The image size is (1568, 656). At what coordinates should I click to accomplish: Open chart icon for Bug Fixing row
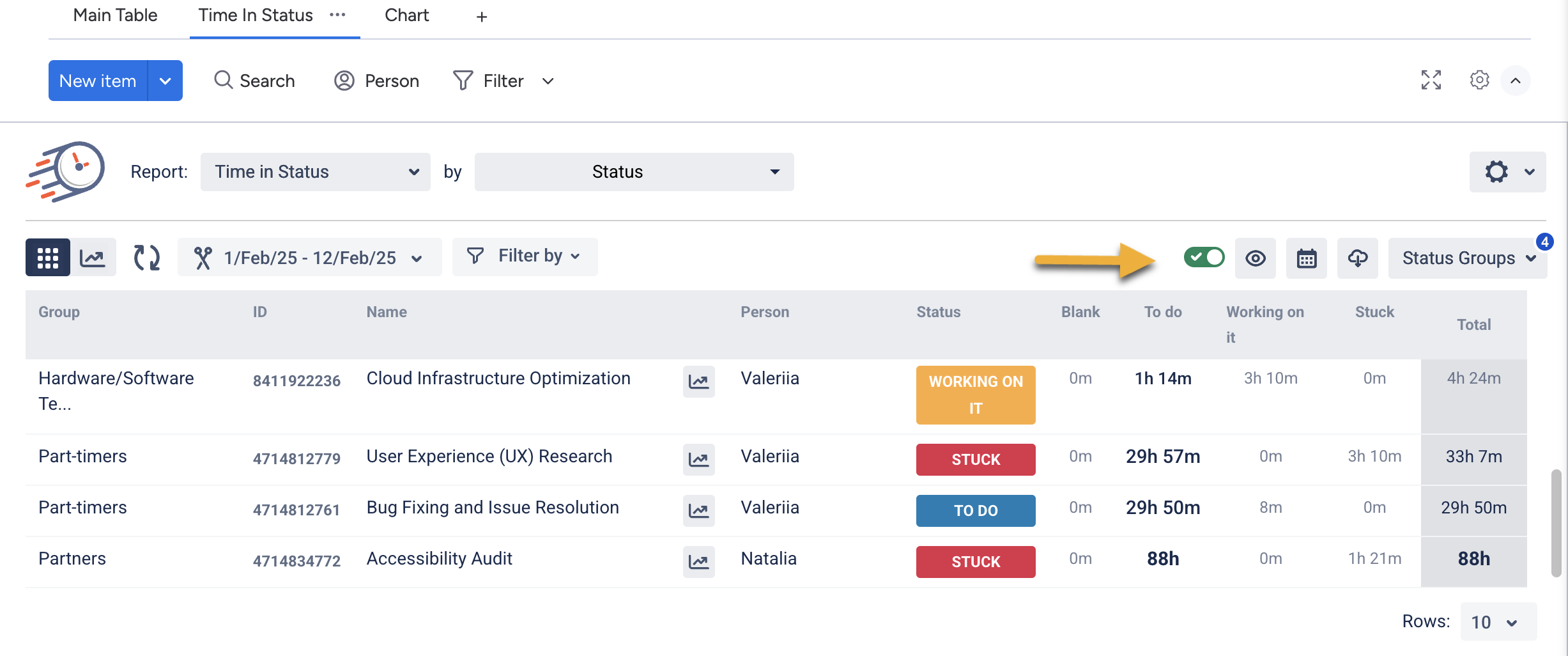[698, 511]
